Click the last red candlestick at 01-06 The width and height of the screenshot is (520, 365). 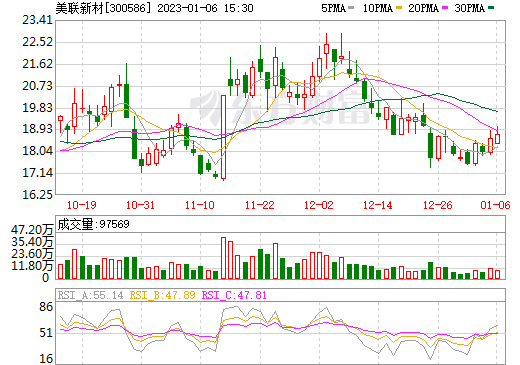pos(498,138)
